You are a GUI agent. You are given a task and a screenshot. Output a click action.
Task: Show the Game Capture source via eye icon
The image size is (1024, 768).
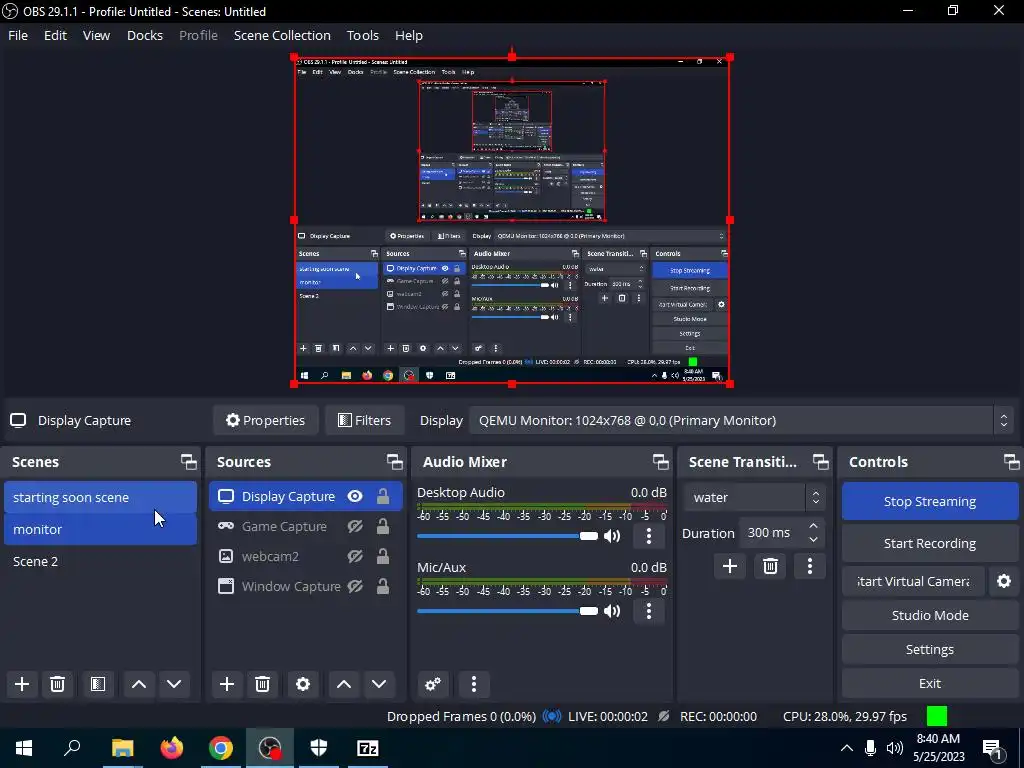355,526
